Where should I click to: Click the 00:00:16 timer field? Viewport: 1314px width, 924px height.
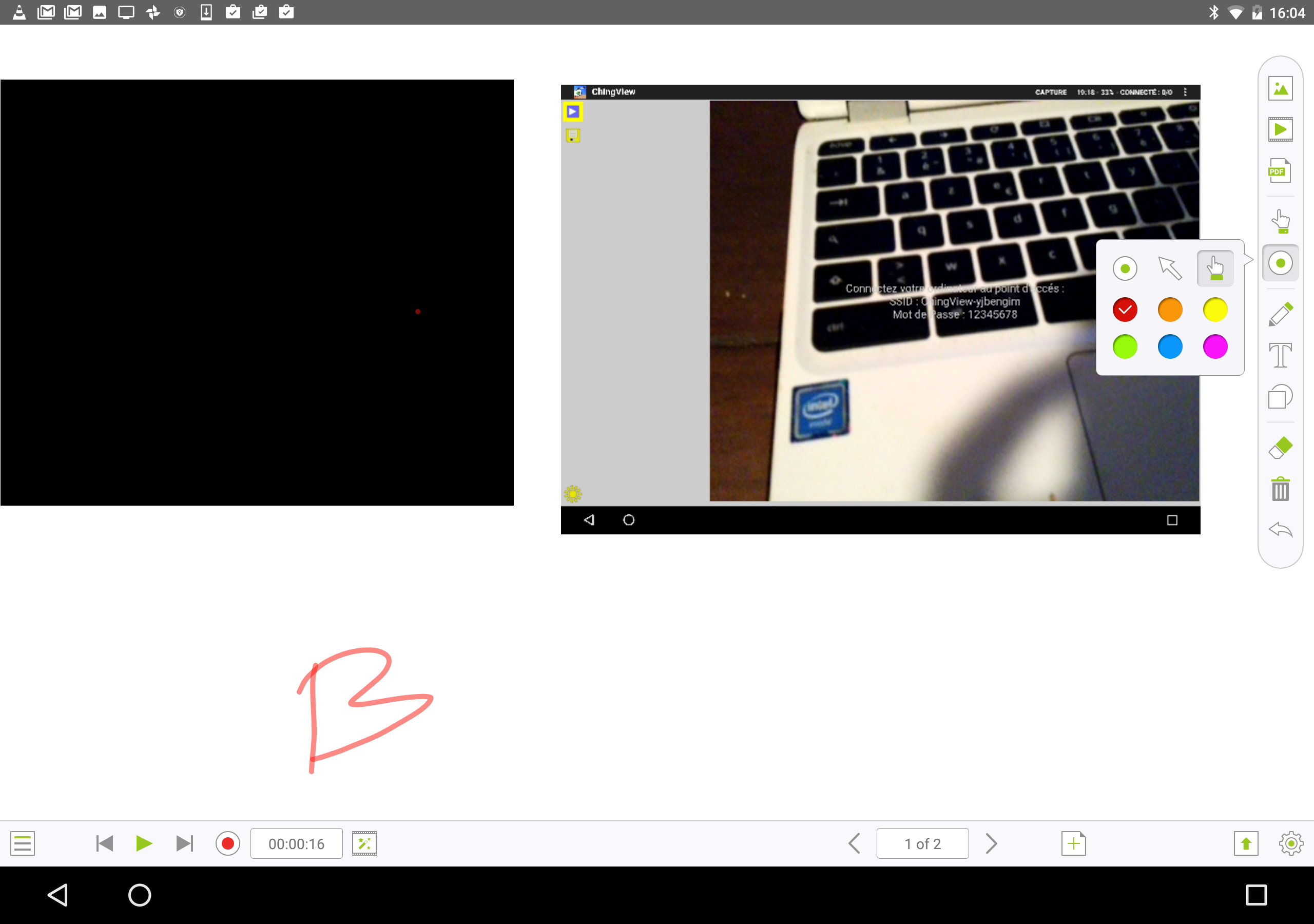(297, 843)
